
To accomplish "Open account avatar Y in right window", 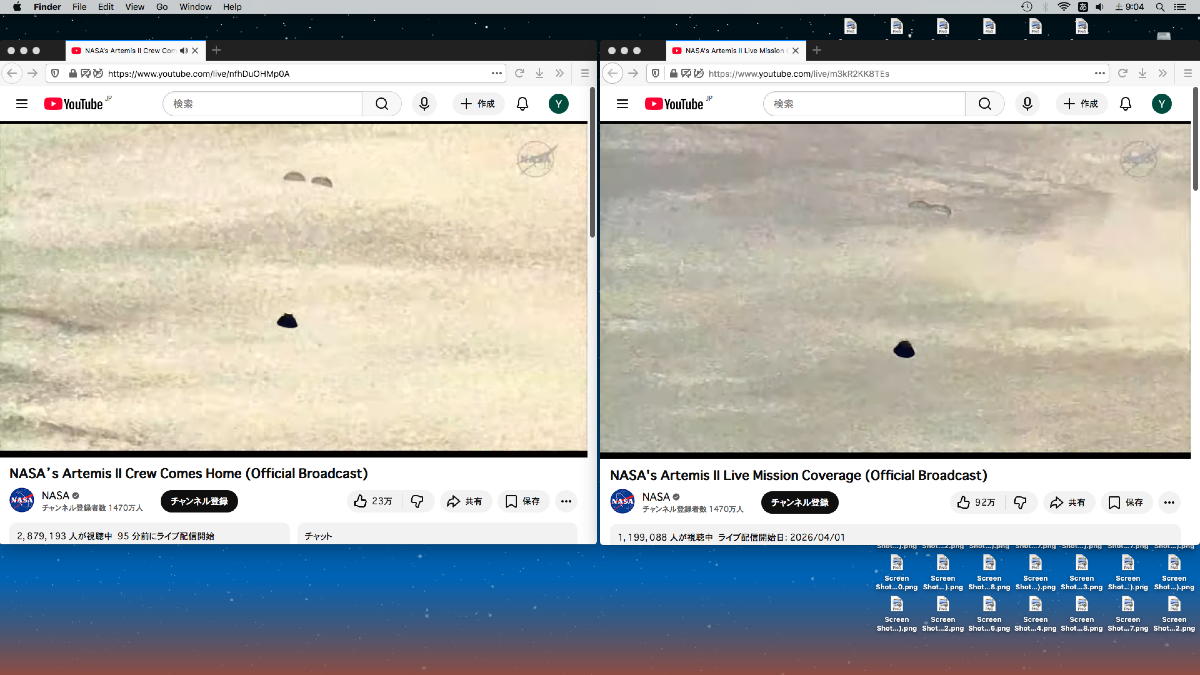I will [x=1161, y=104].
